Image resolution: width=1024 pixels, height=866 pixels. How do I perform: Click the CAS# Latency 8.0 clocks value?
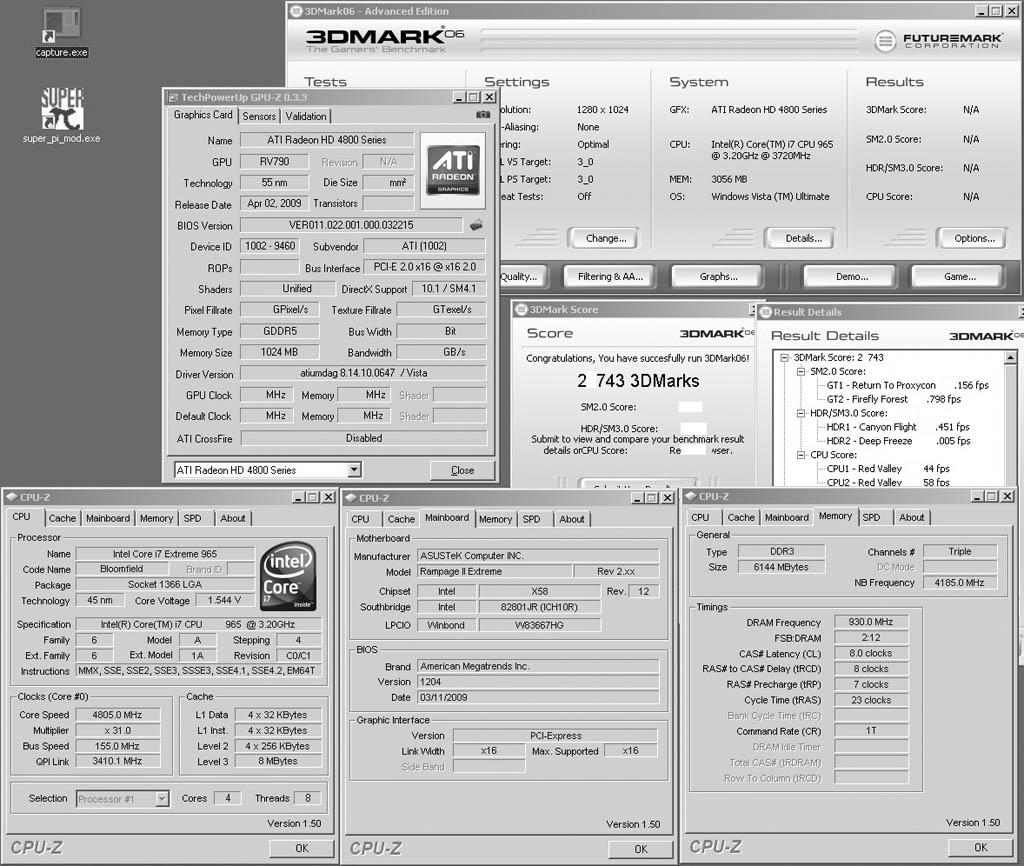pos(871,653)
